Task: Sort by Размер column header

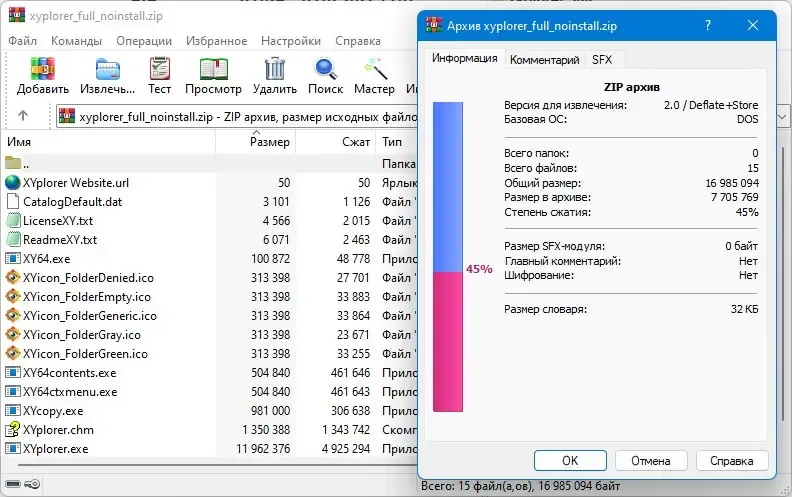Action: click(x=256, y=142)
